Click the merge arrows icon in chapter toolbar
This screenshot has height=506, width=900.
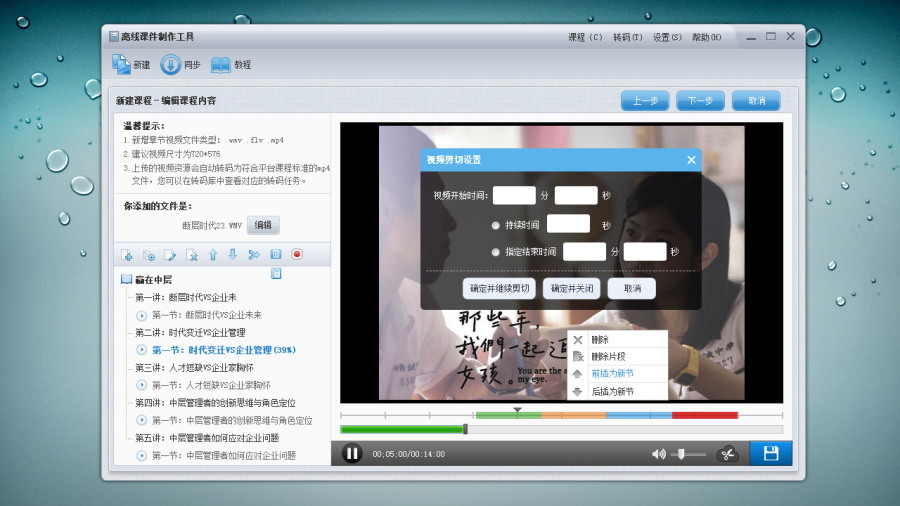[x=254, y=255]
